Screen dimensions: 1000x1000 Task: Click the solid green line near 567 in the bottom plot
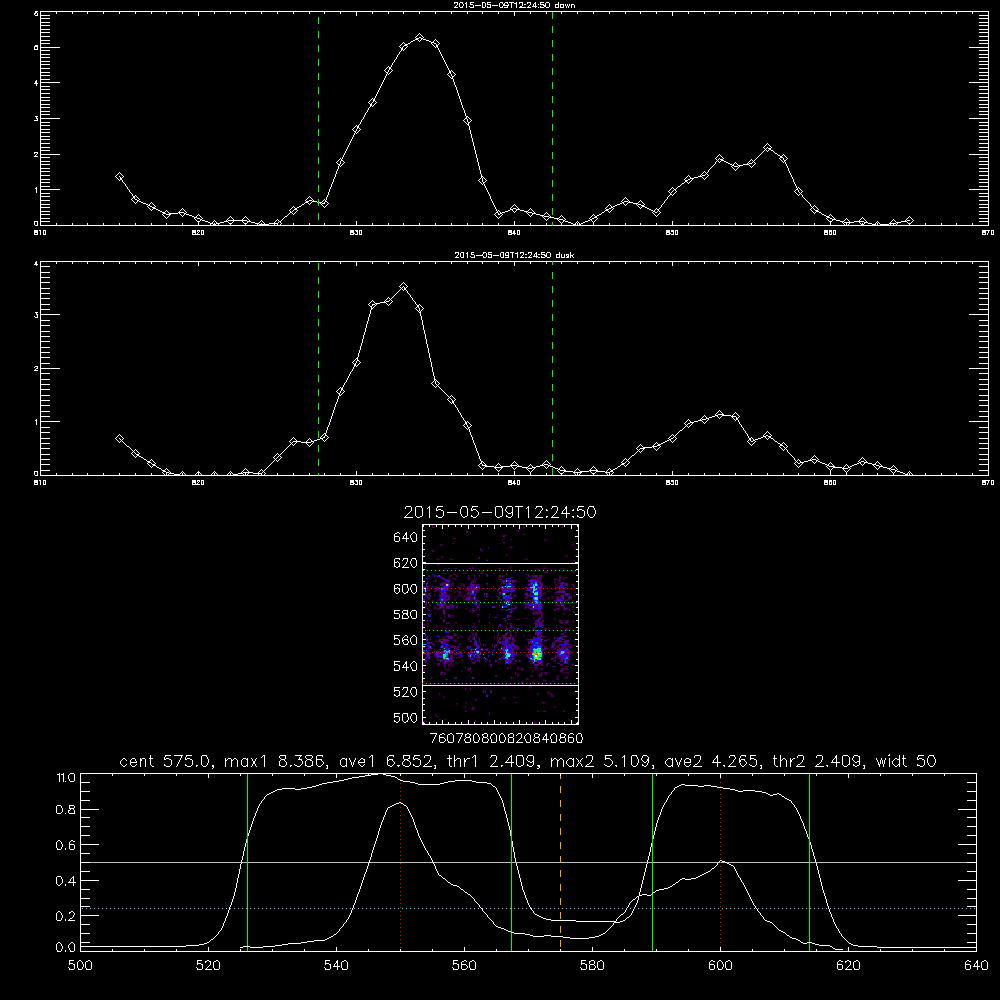(511, 862)
